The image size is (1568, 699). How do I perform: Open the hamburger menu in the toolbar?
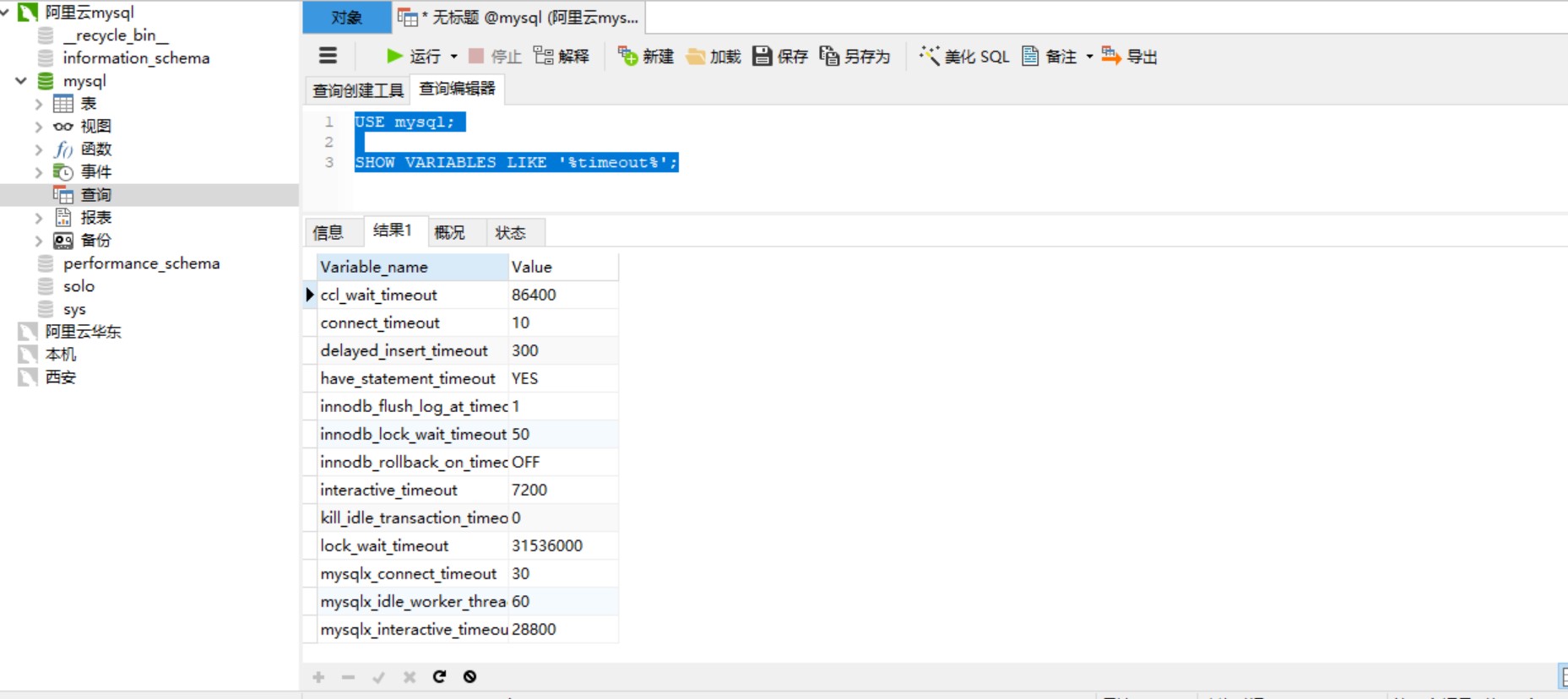328,56
